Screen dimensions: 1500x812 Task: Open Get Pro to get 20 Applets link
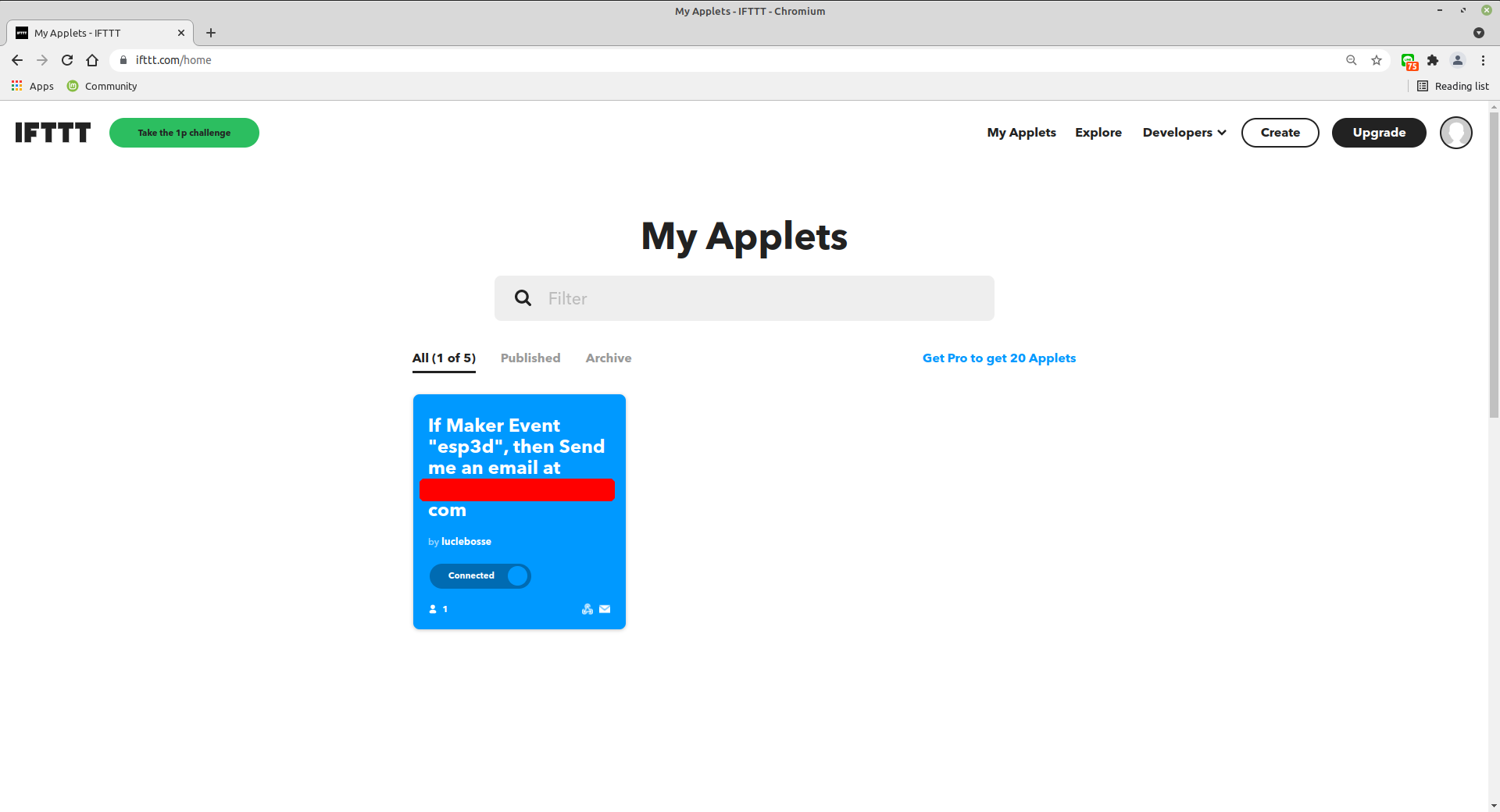tap(998, 358)
